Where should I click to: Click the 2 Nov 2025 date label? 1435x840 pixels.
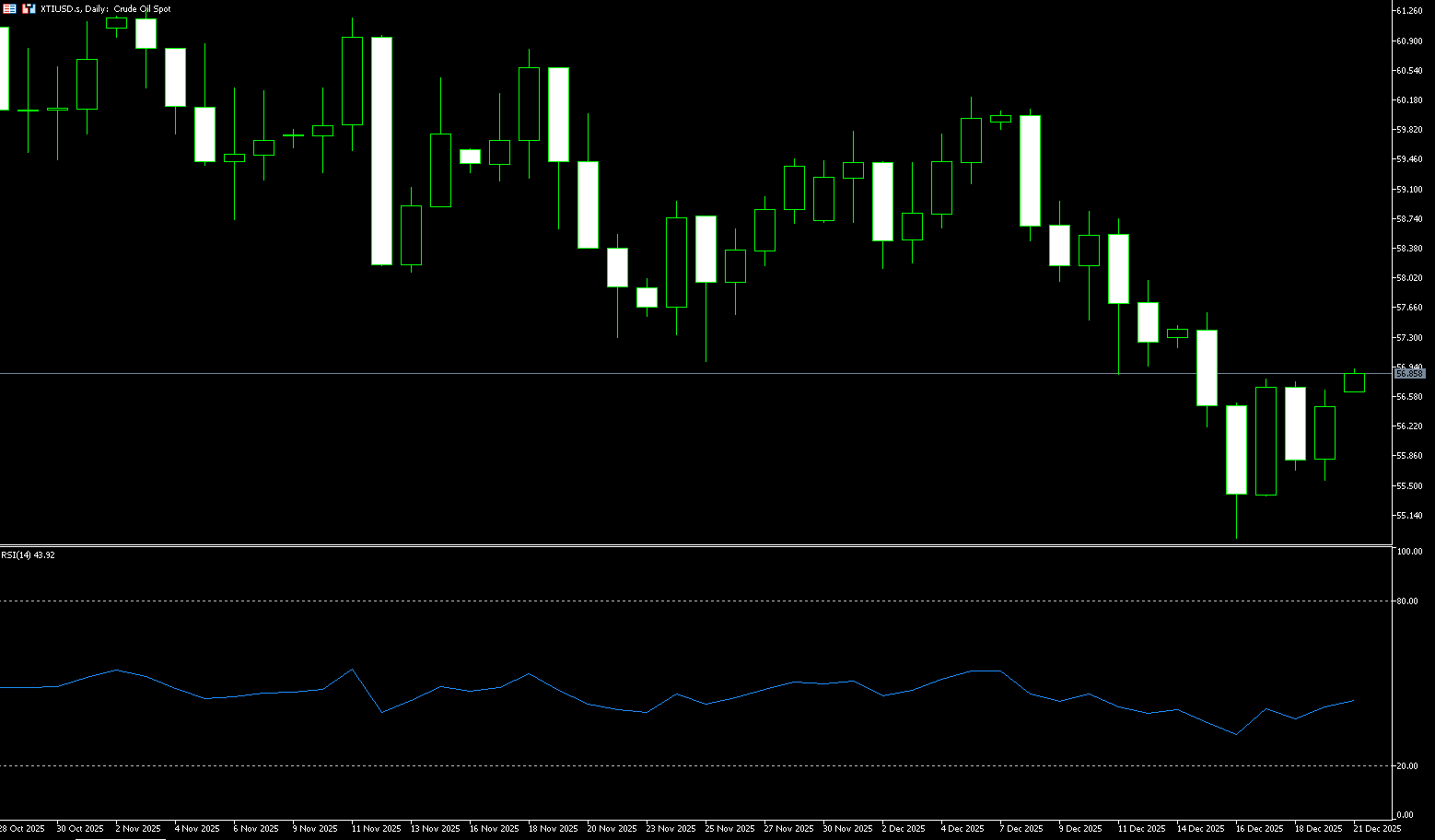pyautogui.click(x=138, y=829)
